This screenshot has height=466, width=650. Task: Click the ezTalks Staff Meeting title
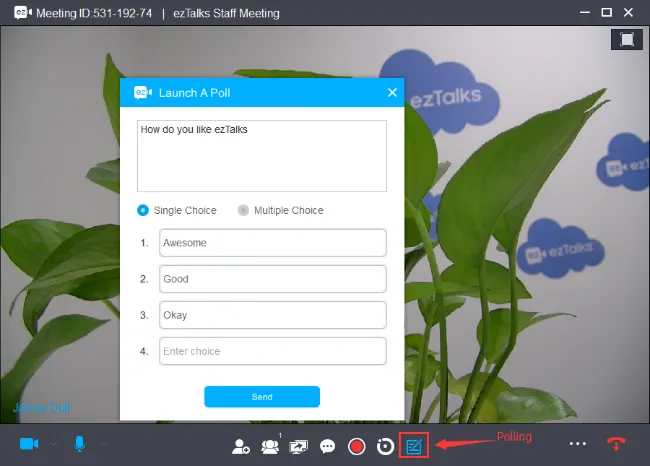pyautogui.click(x=226, y=13)
